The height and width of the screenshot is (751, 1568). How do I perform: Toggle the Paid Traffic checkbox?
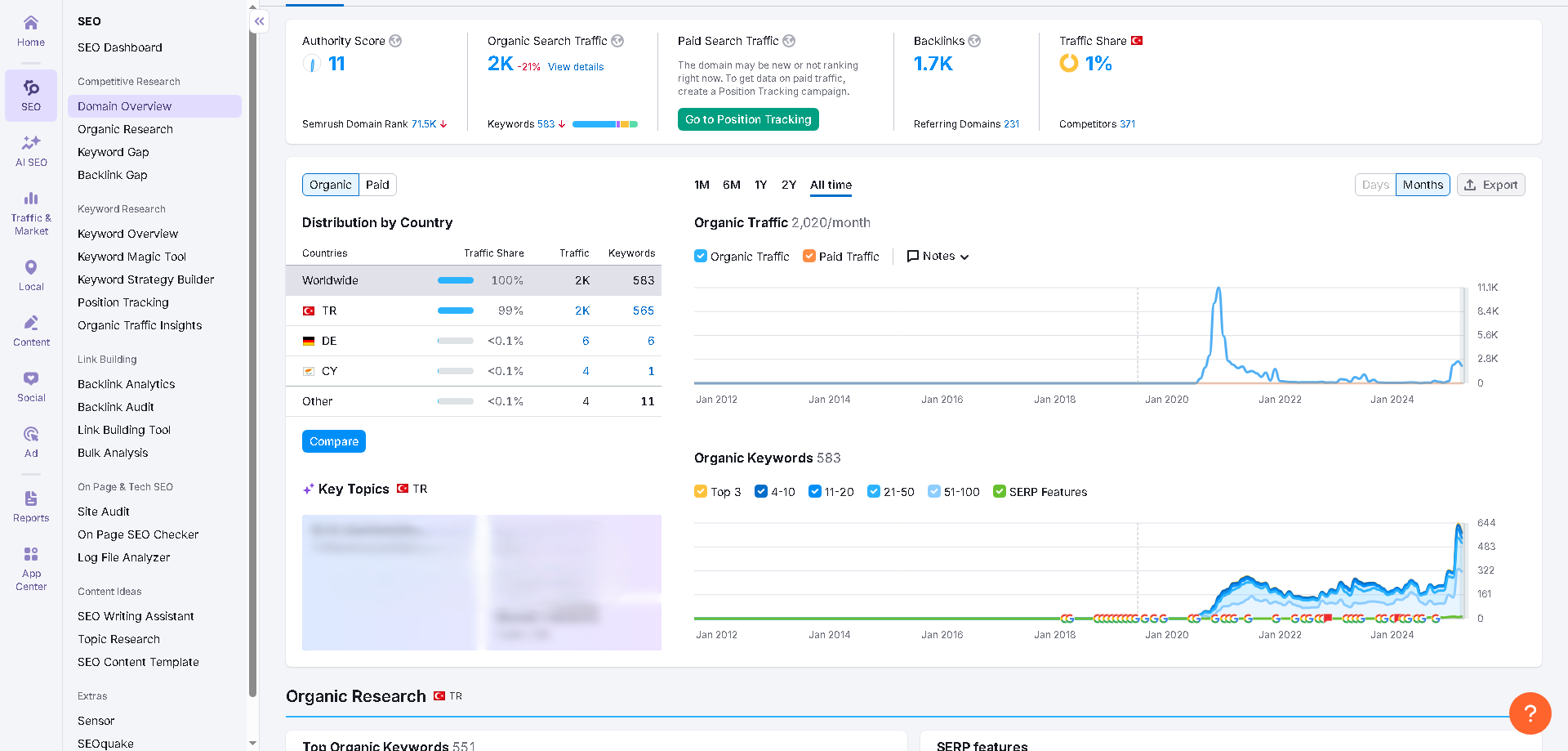pos(808,256)
